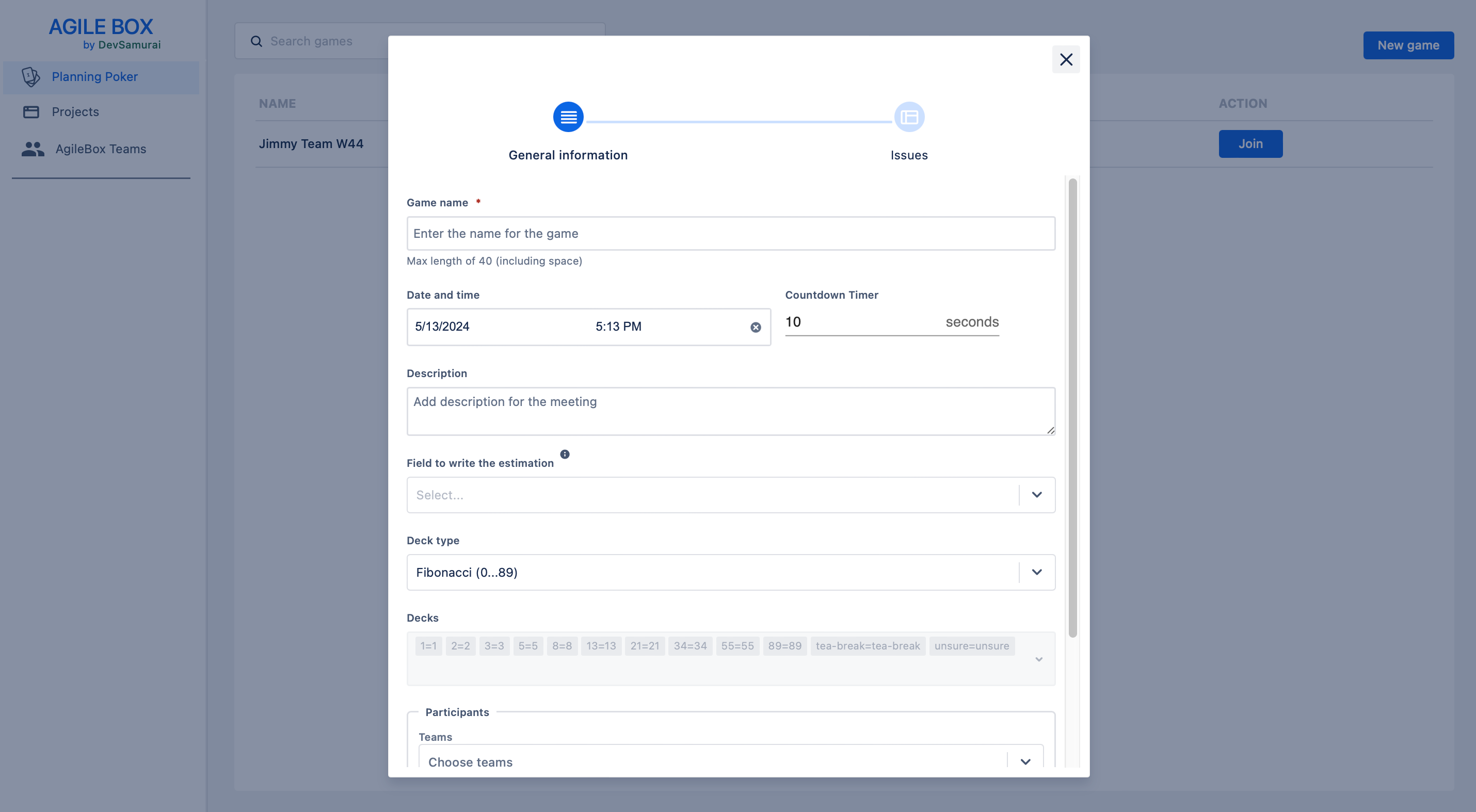Open AgileBox Teams in sidebar
1476x812 pixels.
coord(101,149)
